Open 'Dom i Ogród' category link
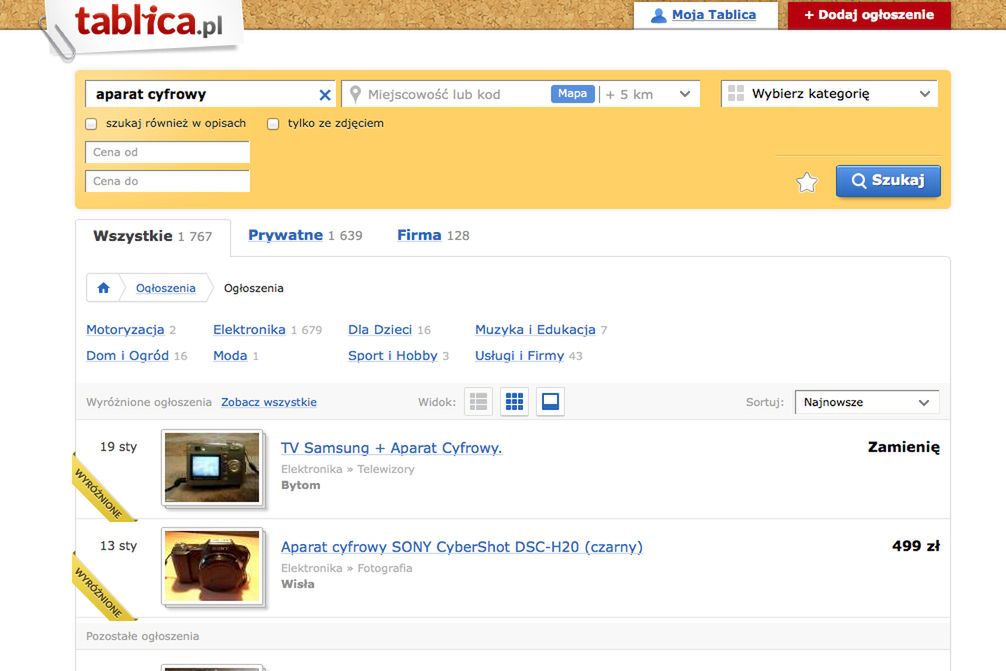Viewport: 1006px width, 671px height. pos(128,356)
